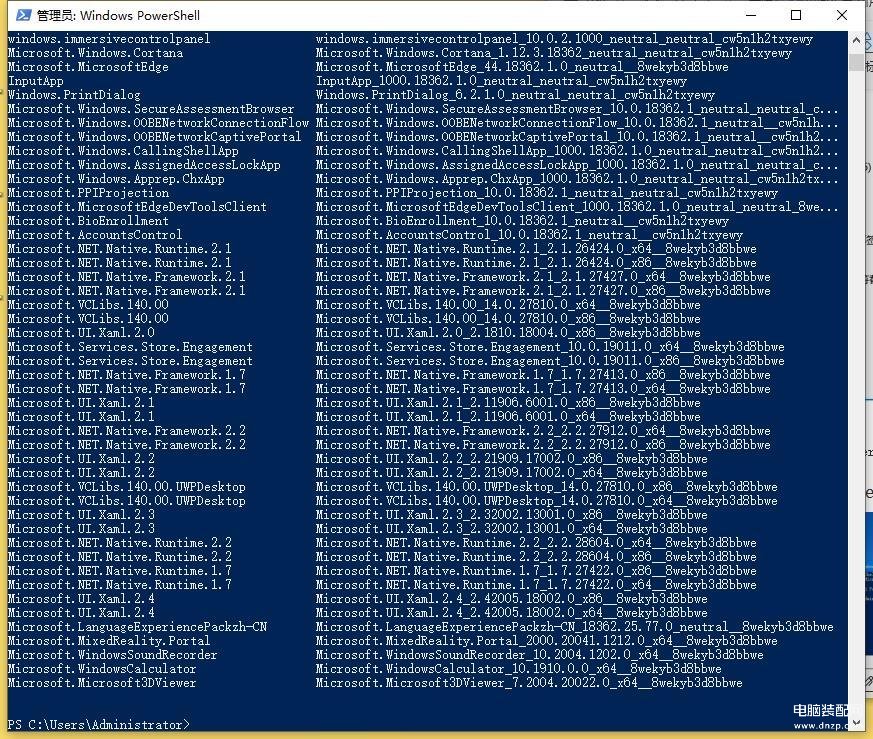873x739 pixels.
Task: Click VCLibs.140.00.UWPDesktop_14.0.27810.0_x86 full name
Action: 547,487
